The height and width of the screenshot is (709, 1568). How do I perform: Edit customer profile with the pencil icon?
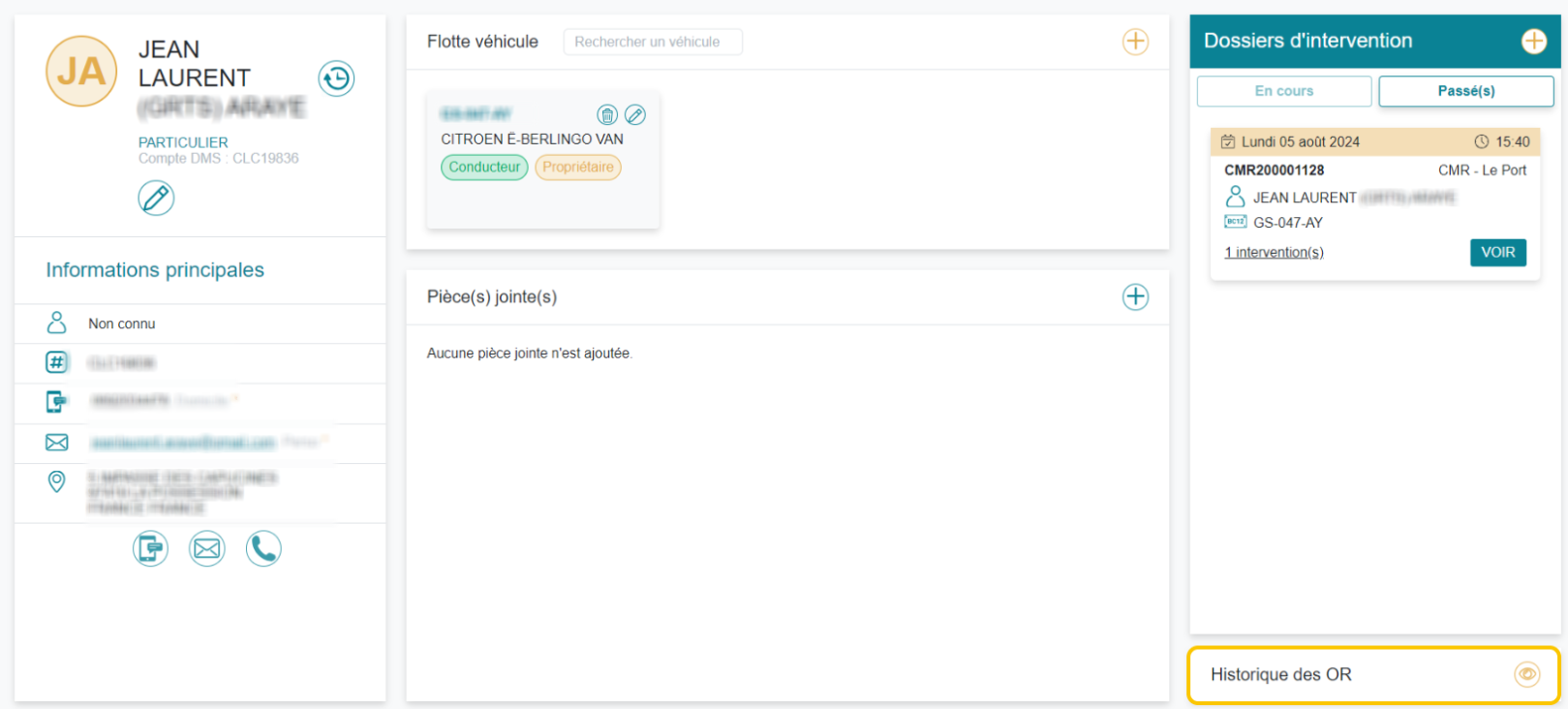coord(156,198)
